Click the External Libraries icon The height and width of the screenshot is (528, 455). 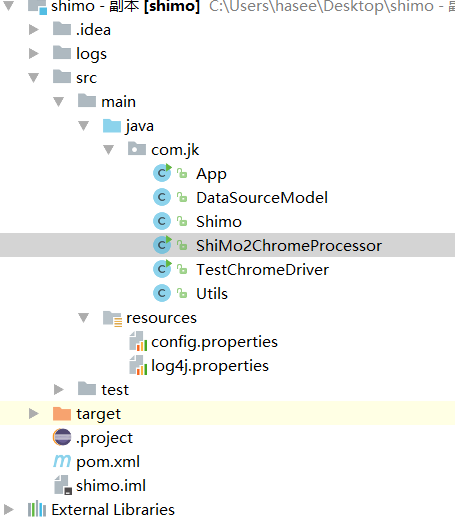coord(37,509)
